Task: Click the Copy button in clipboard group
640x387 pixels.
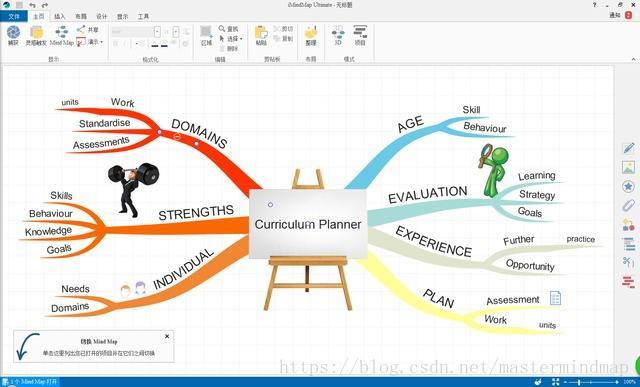Action: pos(283,39)
